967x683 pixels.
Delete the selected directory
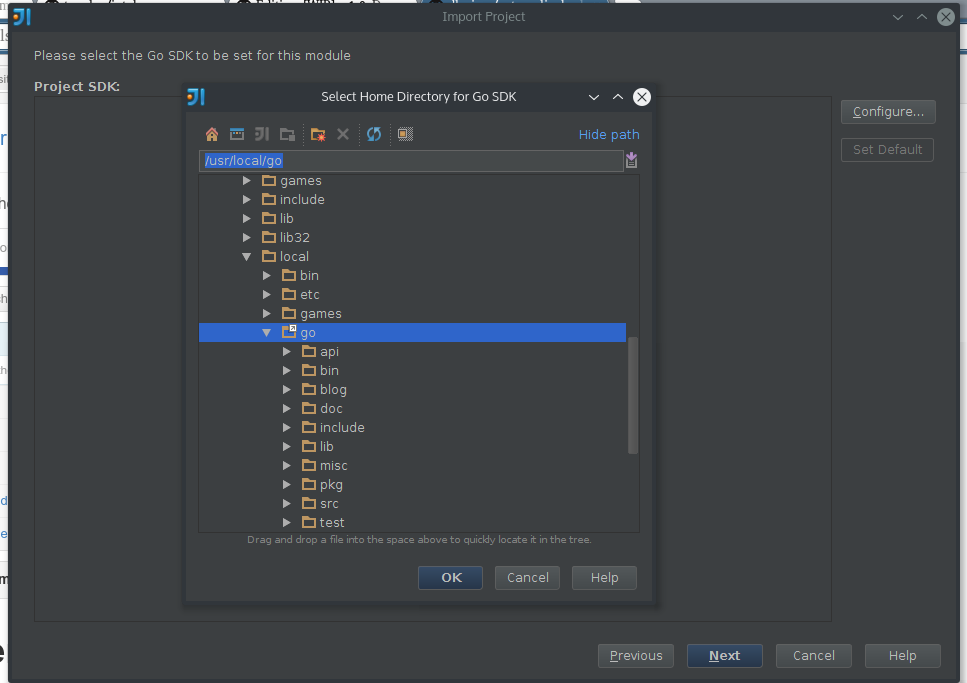point(343,134)
